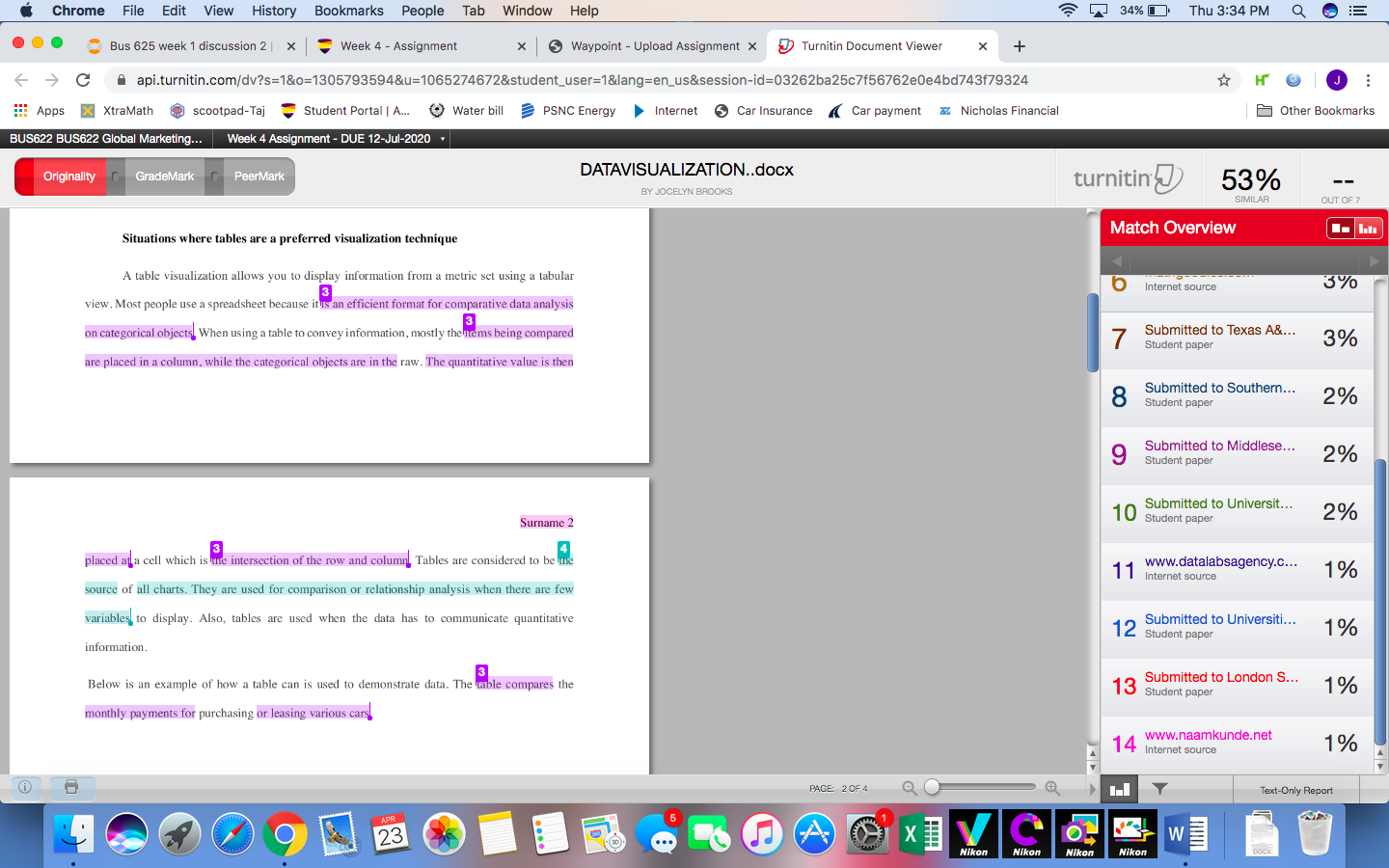Screen dimensions: 1389x868
Task: Open Car Insurance bookmark
Action: tap(764, 111)
